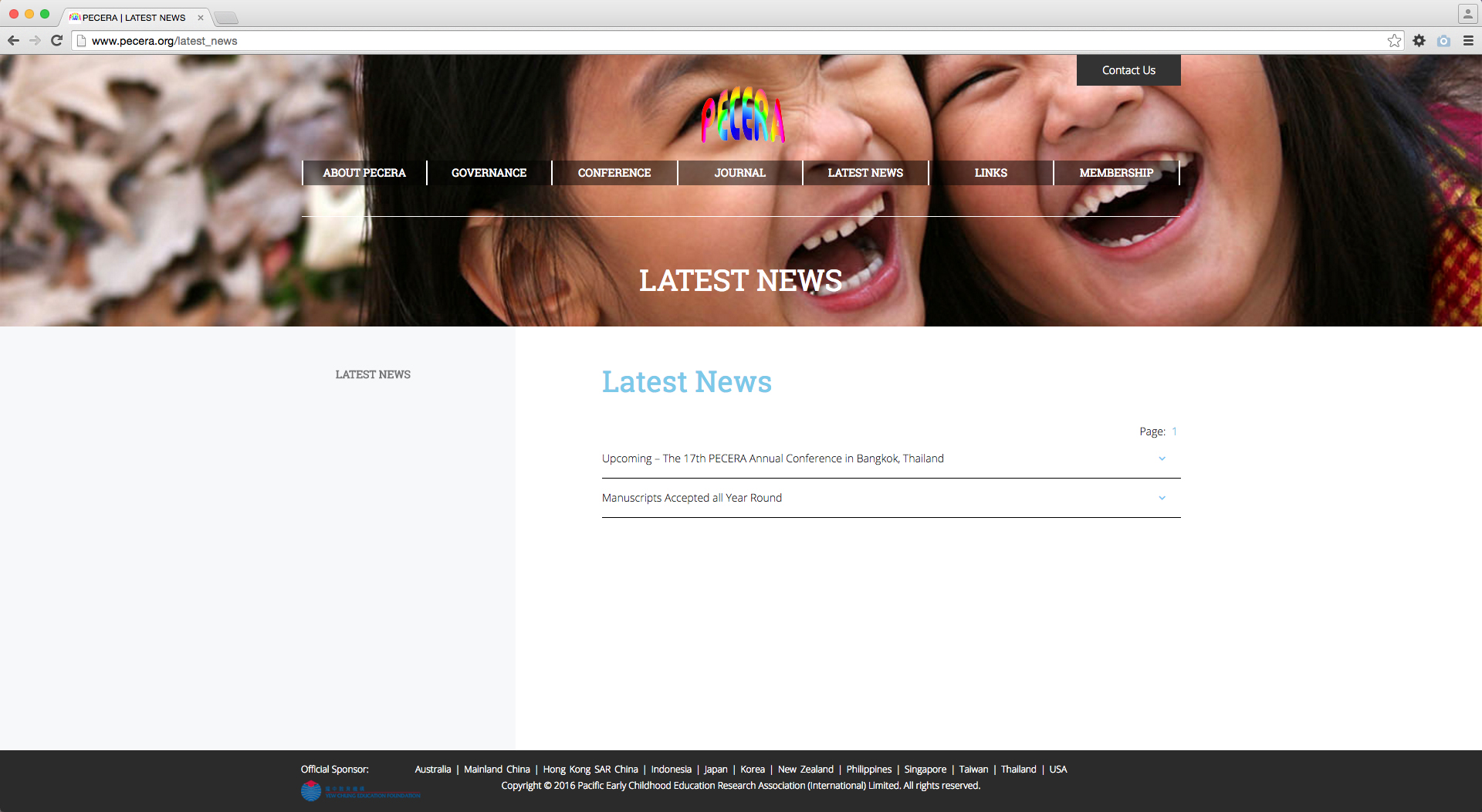Viewport: 1482px width, 812px height.
Task: Open the gear extension icon
Action: point(1419,41)
